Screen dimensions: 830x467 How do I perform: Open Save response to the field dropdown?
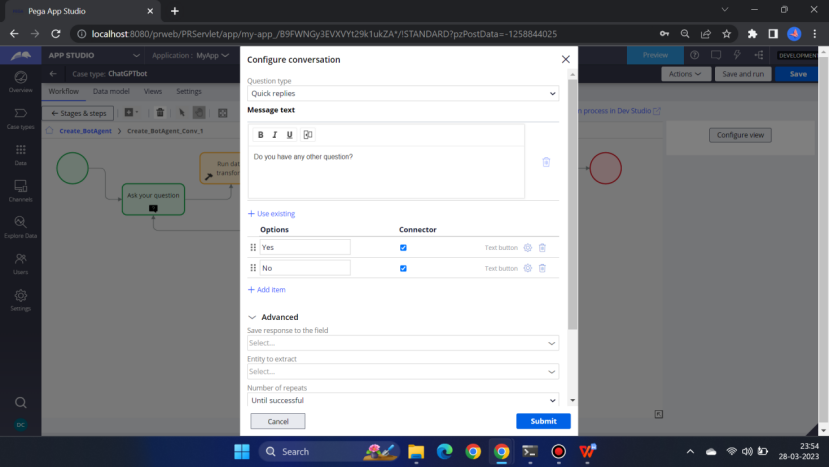click(x=403, y=343)
